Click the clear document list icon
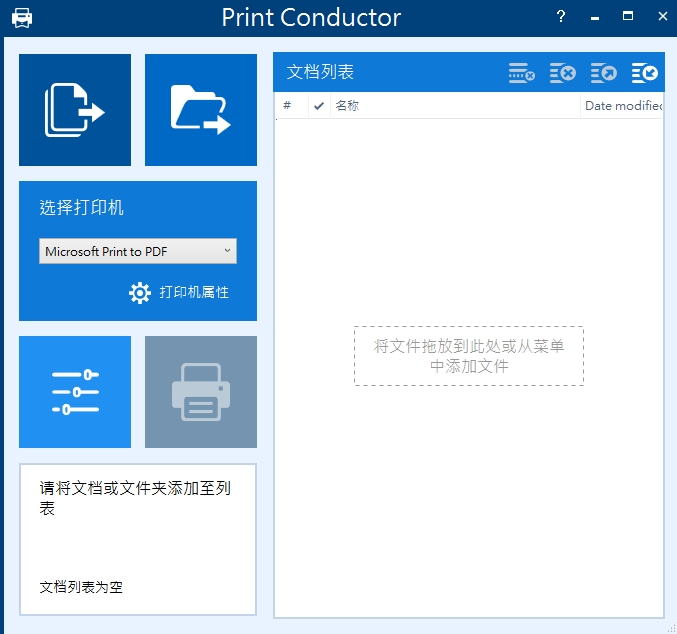Viewport: 677px width, 634px height. pos(562,73)
